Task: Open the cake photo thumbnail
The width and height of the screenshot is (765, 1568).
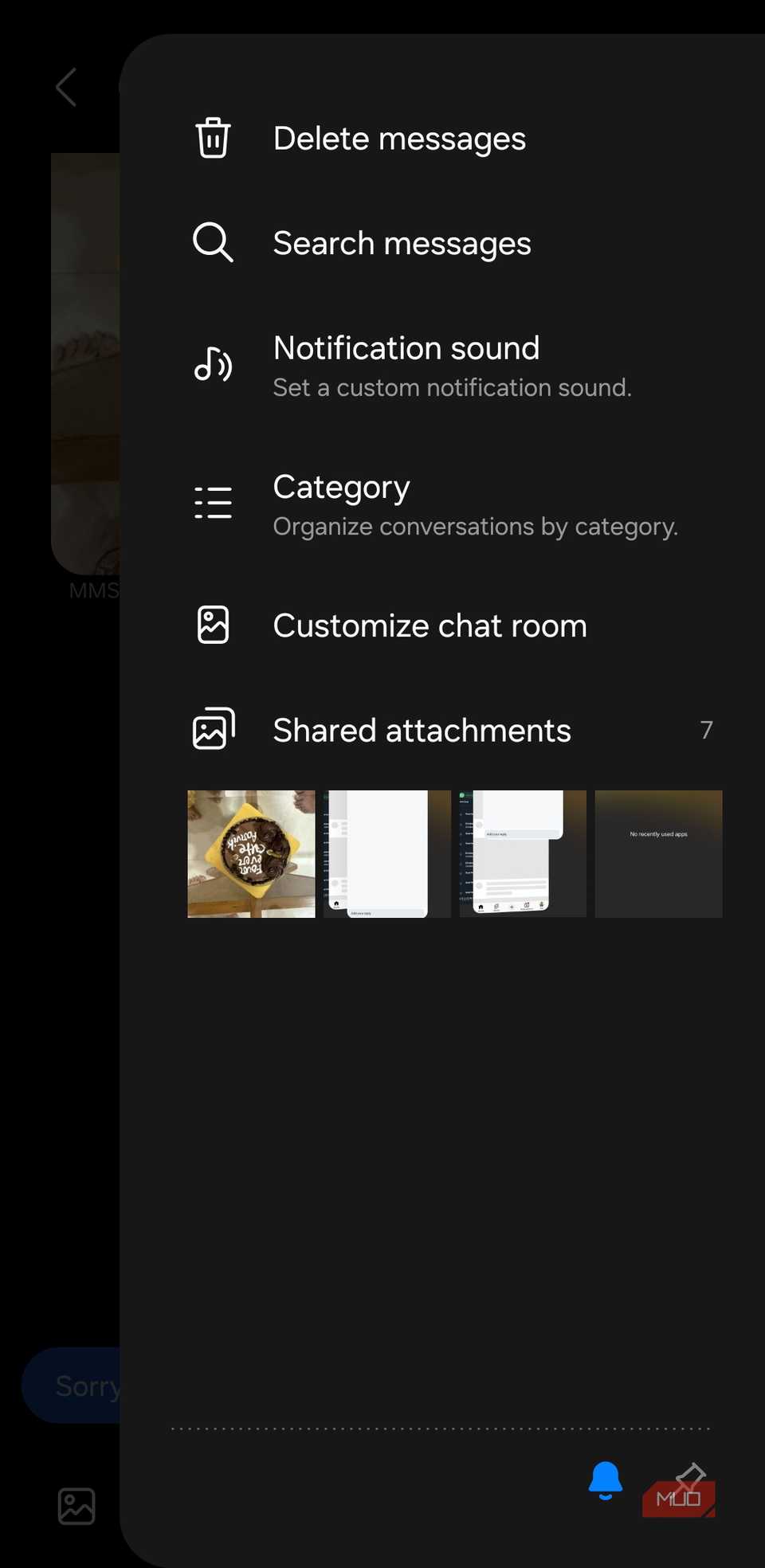Action: 251,854
